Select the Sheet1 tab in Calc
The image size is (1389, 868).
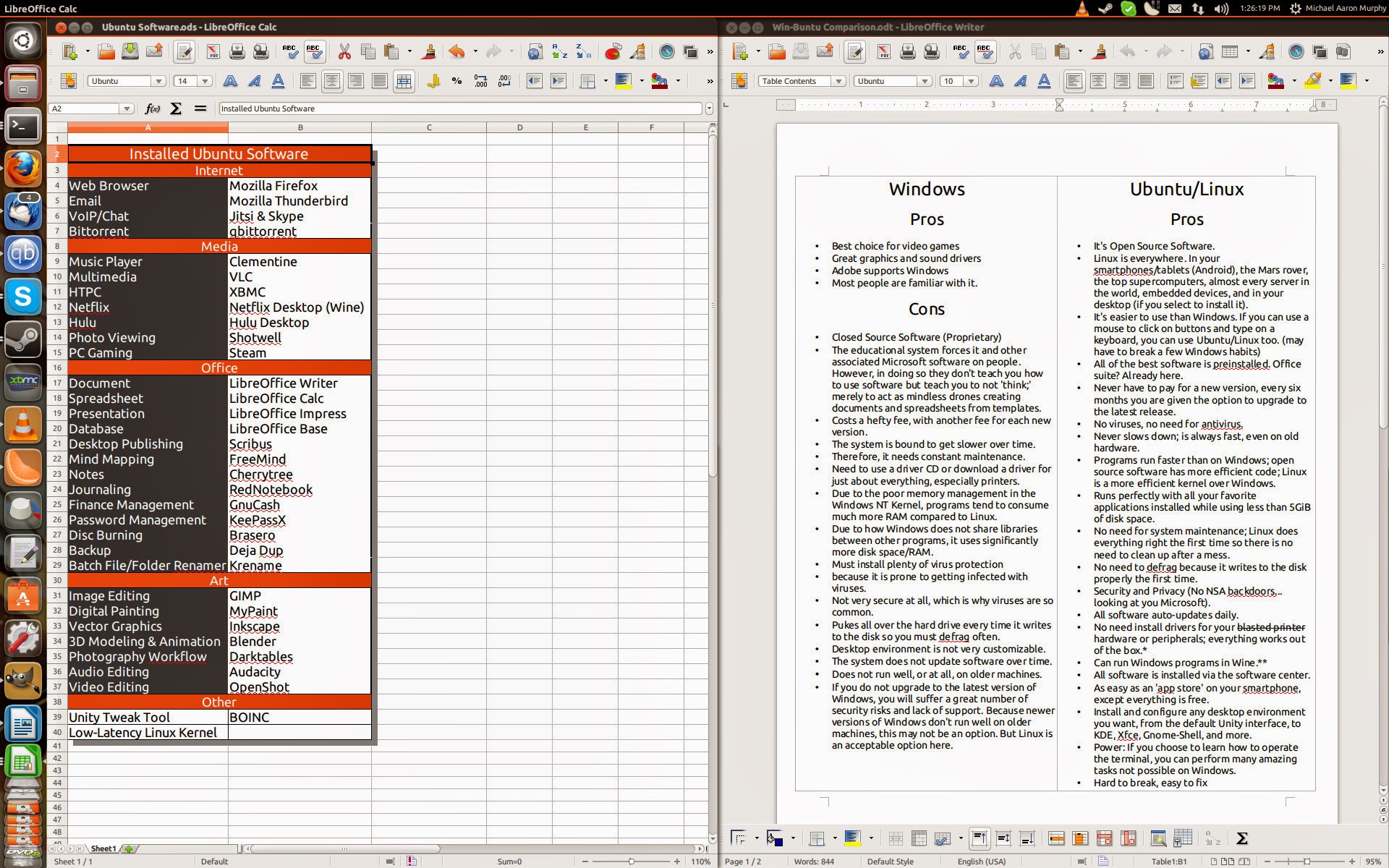coord(103,848)
